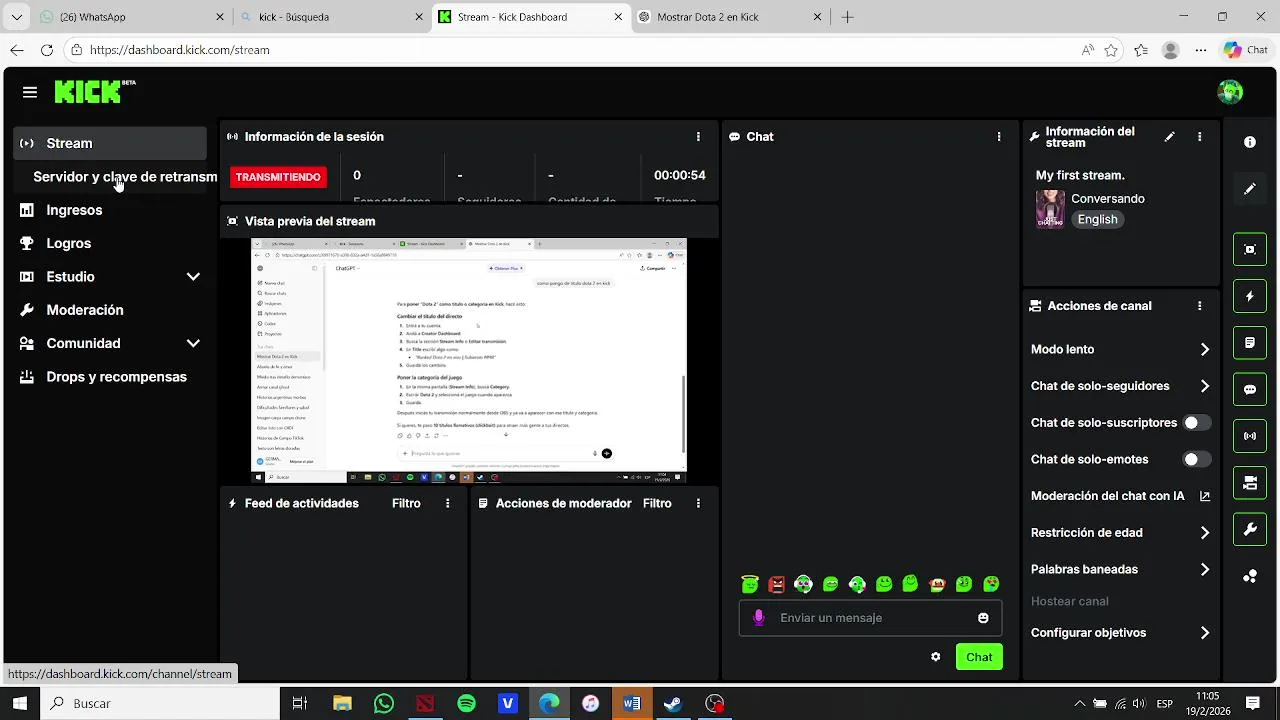This screenshot has height=720, width=1280.
Task: Open Chat de solo-seguidores options arrow
Action: pos(1204,386)
